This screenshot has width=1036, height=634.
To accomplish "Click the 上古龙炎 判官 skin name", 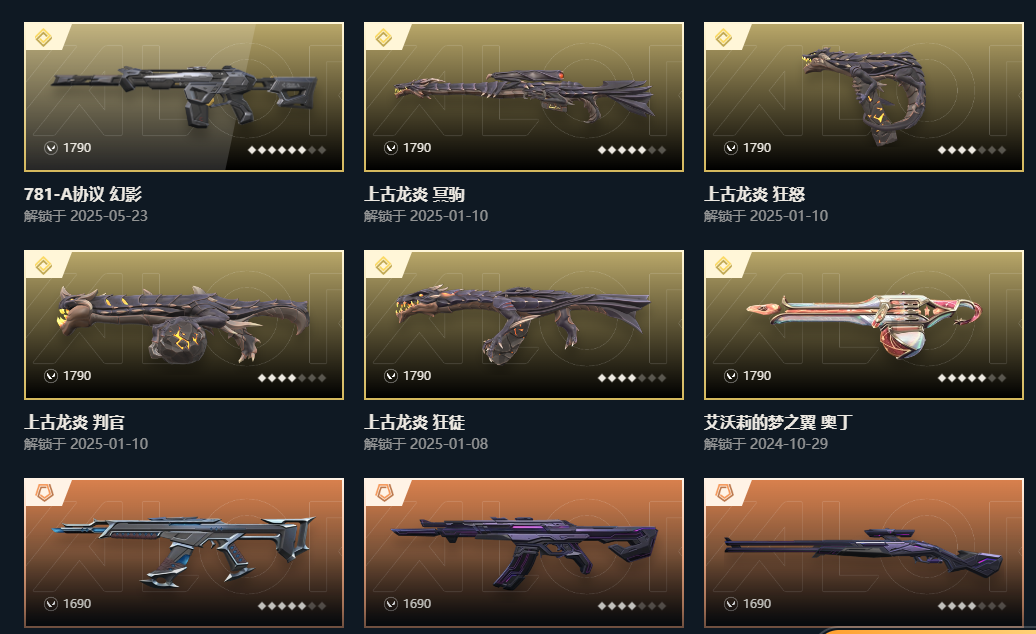I will 74,422.
